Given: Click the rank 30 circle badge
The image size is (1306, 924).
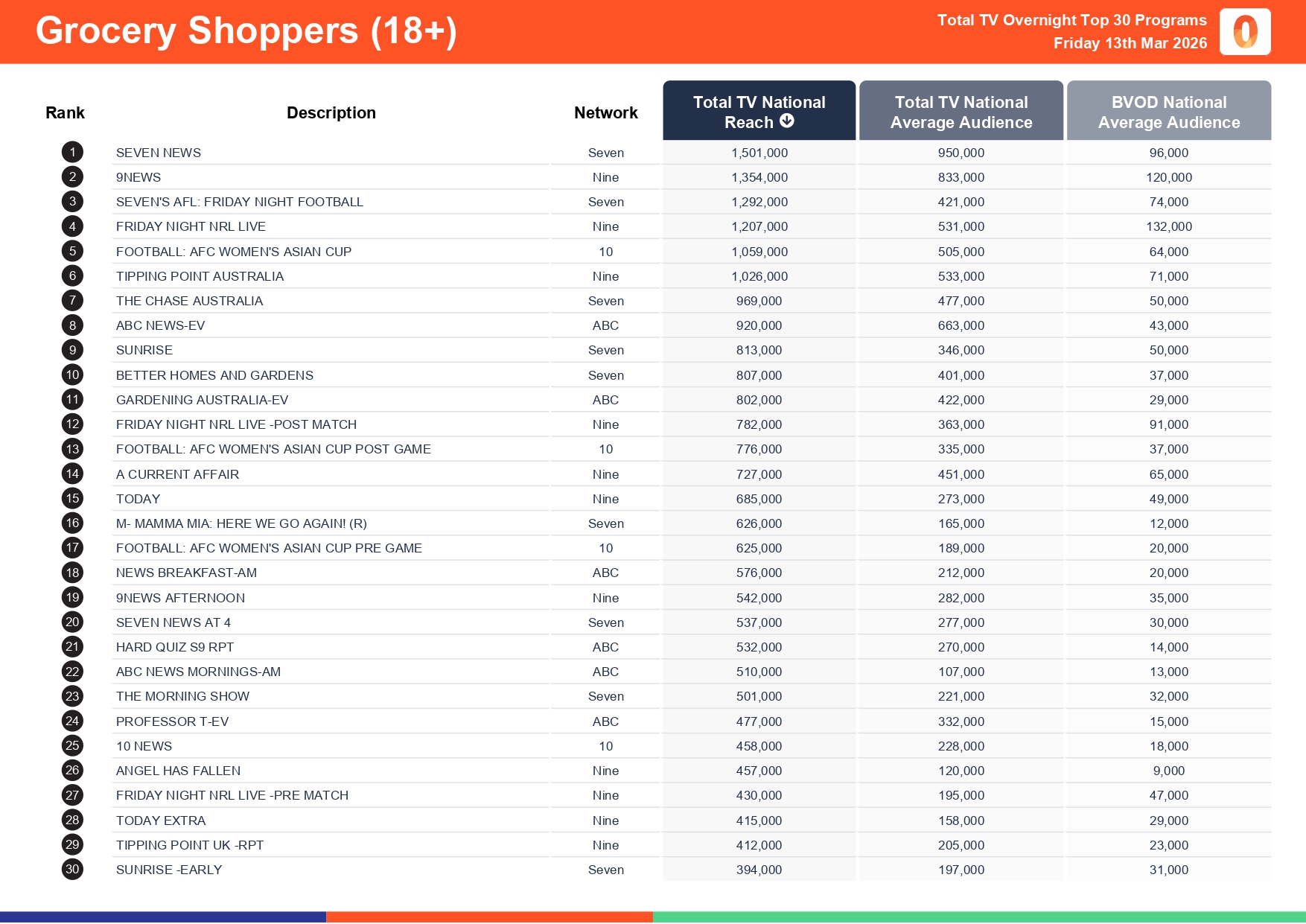Looking at the screenshot, I should pos(72,870).
